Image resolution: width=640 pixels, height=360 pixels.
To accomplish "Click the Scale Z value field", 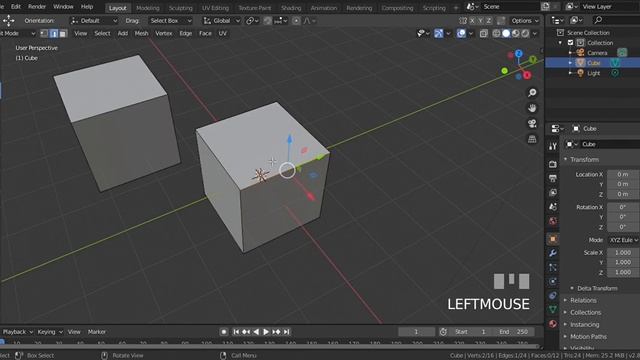I will point(623,272).
